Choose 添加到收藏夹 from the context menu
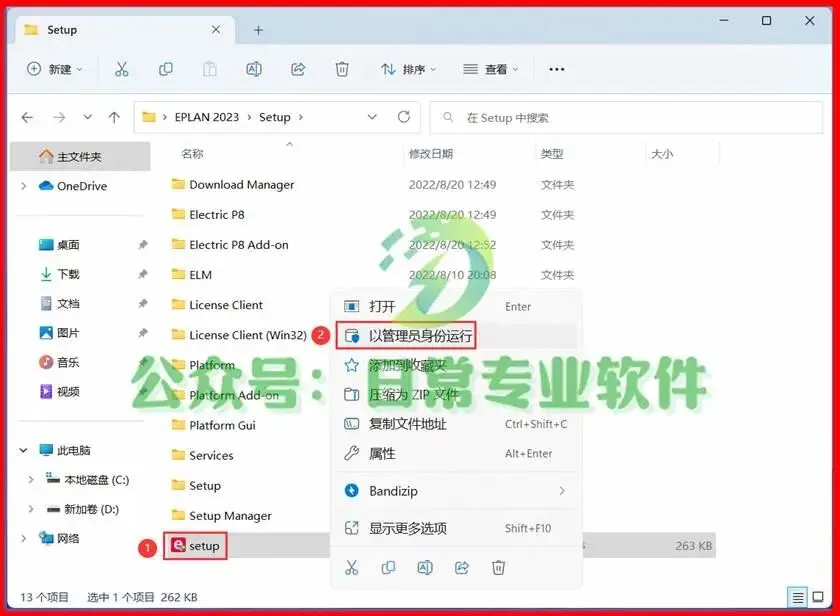This screenshot has width=840, height=616. click(x=456, y=365)
